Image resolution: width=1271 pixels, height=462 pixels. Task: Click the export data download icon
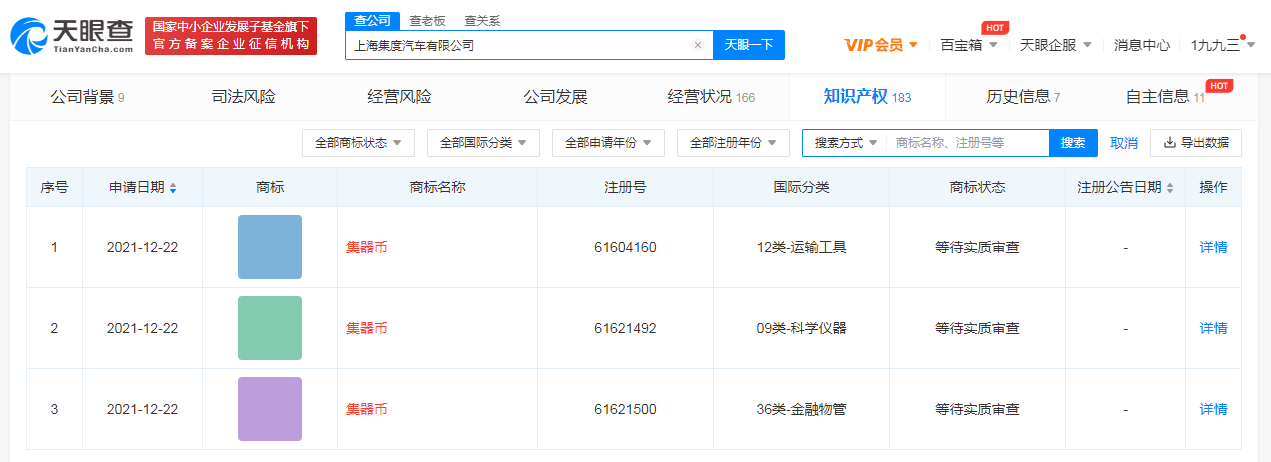(x=1169, y=143)
